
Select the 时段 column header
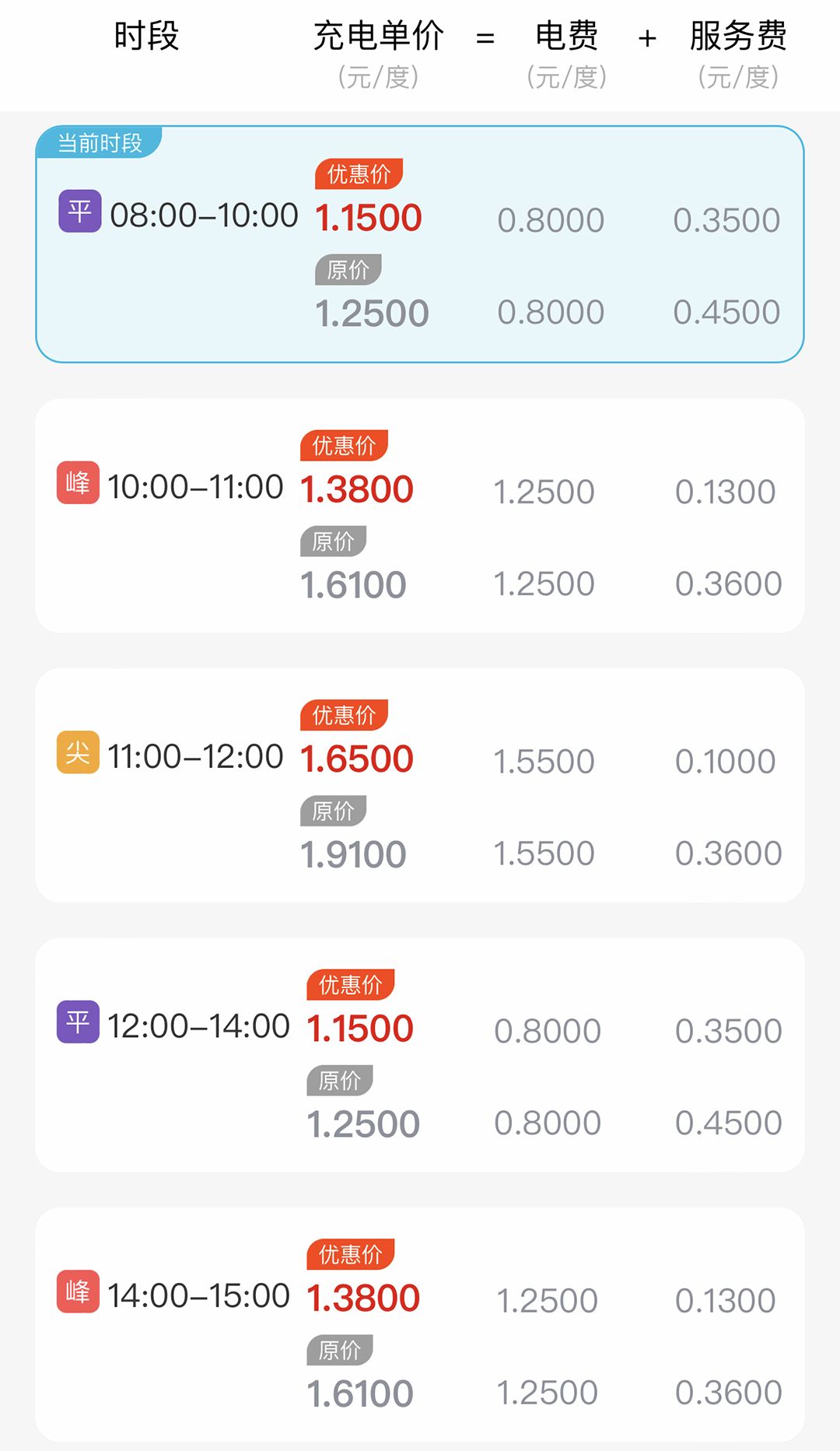(x=146, y=37)
